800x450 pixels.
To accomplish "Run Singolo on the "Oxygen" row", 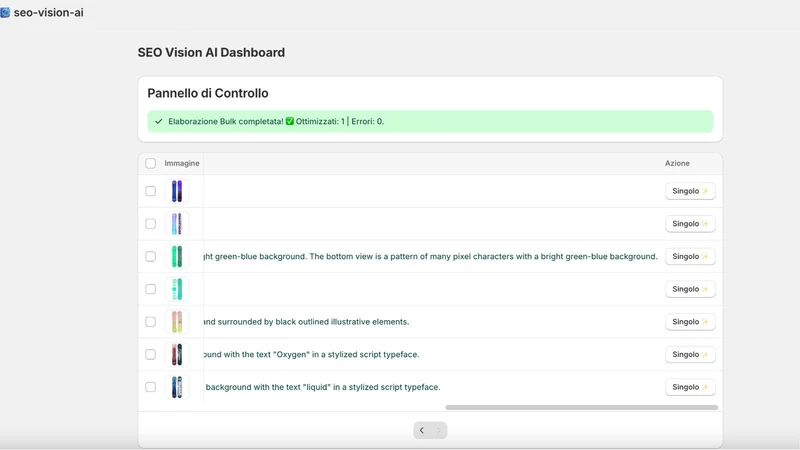I will pyautogui.click(x=690, y=354).
